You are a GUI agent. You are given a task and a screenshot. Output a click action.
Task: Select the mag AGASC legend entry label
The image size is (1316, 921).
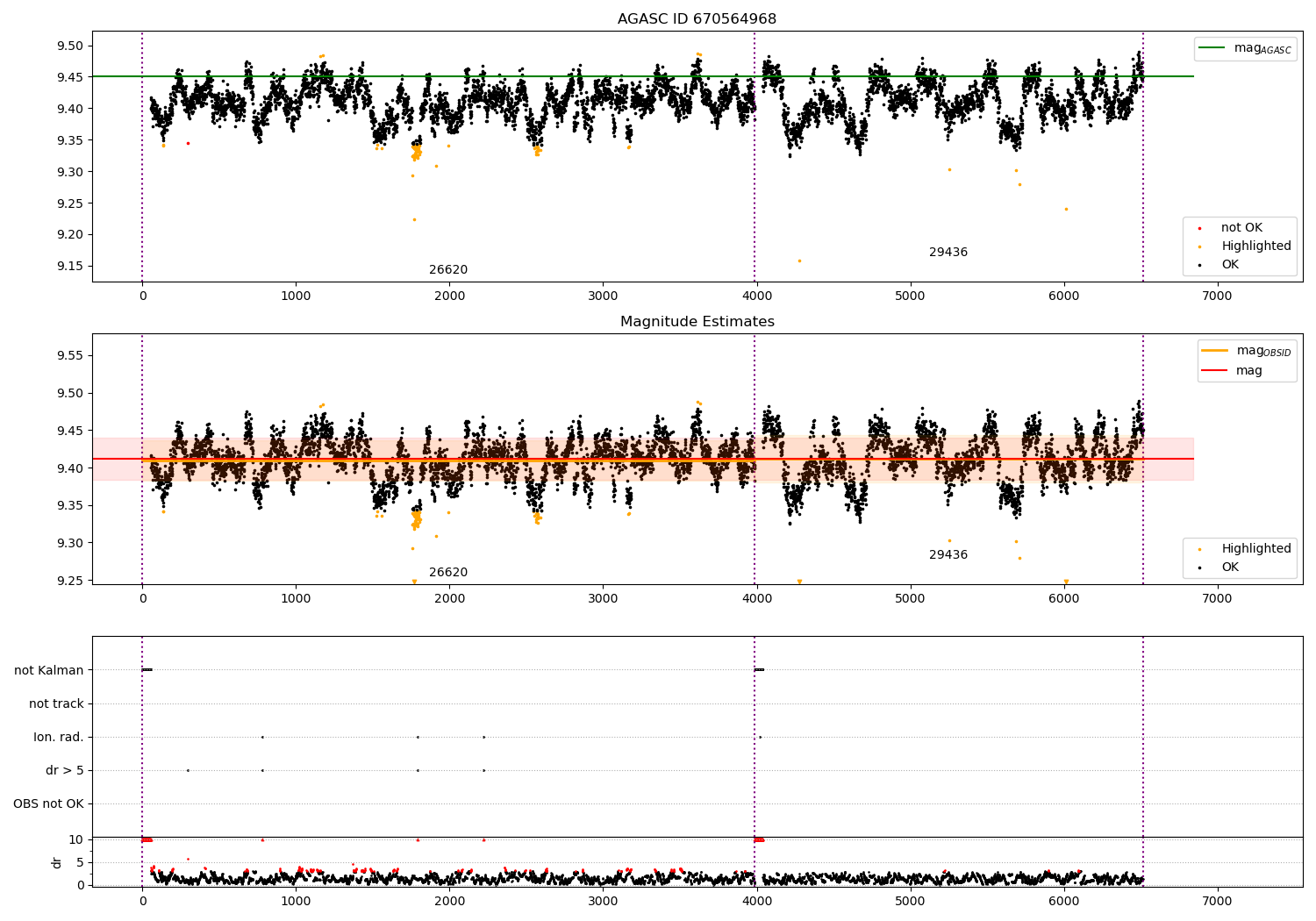tap(1262, 48)
